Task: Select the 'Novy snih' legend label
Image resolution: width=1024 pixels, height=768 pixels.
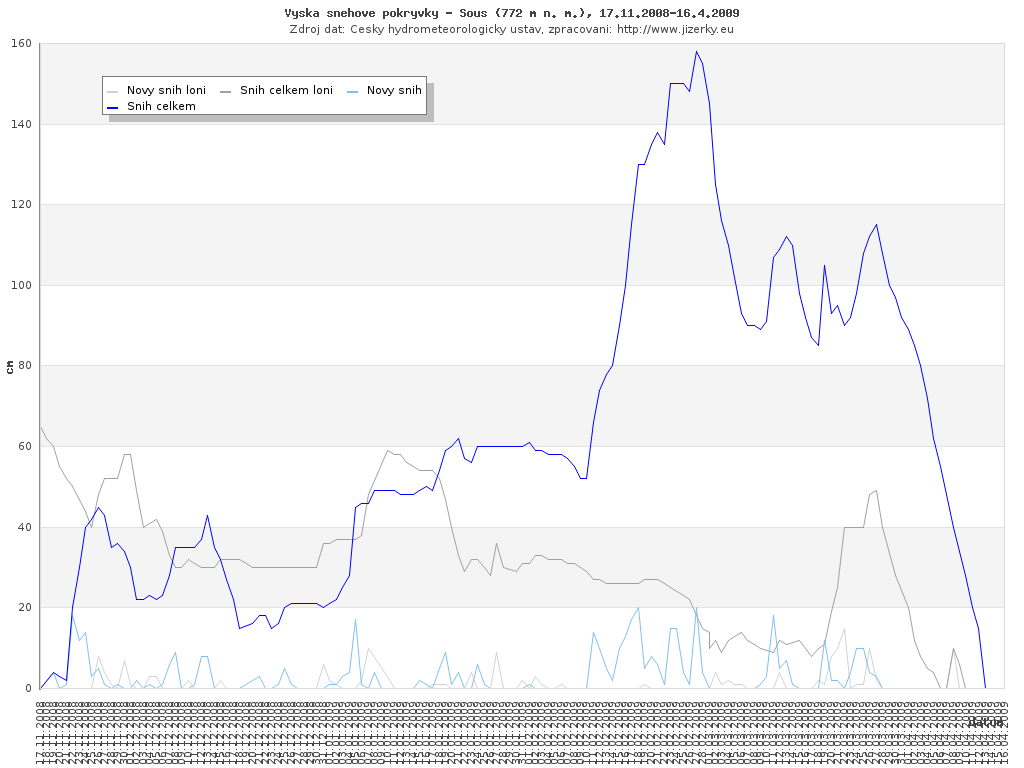Action: click(x=394, y=90)
